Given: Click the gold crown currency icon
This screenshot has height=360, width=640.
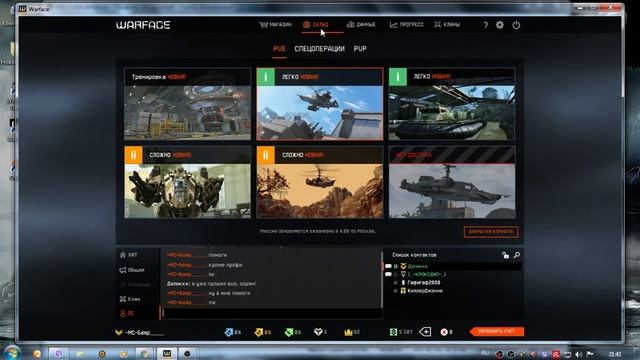Looking at the screenshot, I should 348,332.
